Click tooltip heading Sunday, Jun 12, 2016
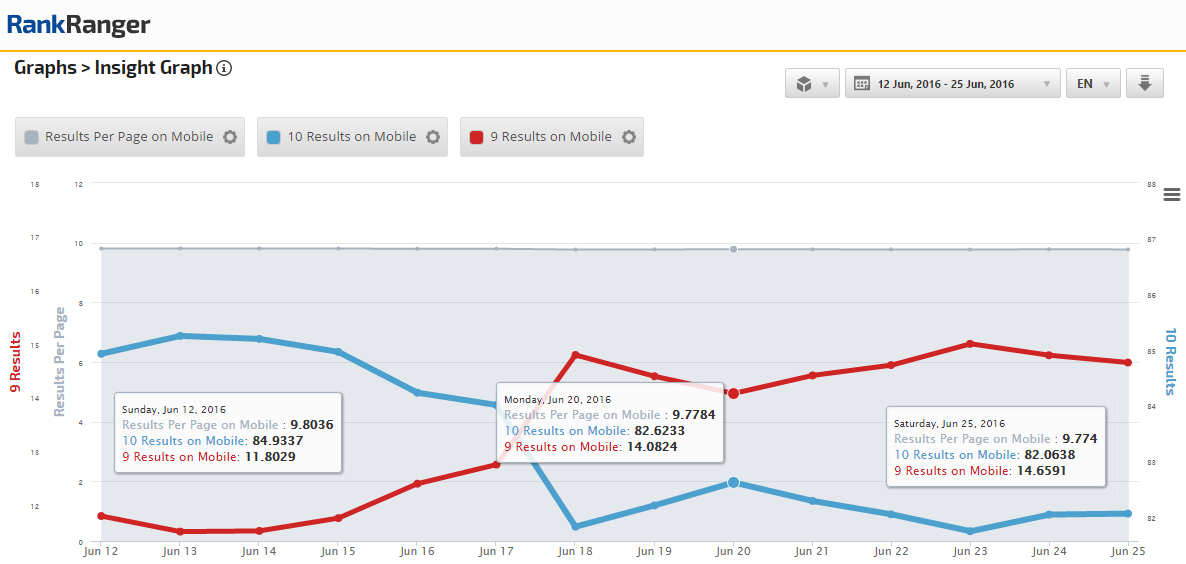This screenshot has height=564, width=1186. tap(174, 409)
